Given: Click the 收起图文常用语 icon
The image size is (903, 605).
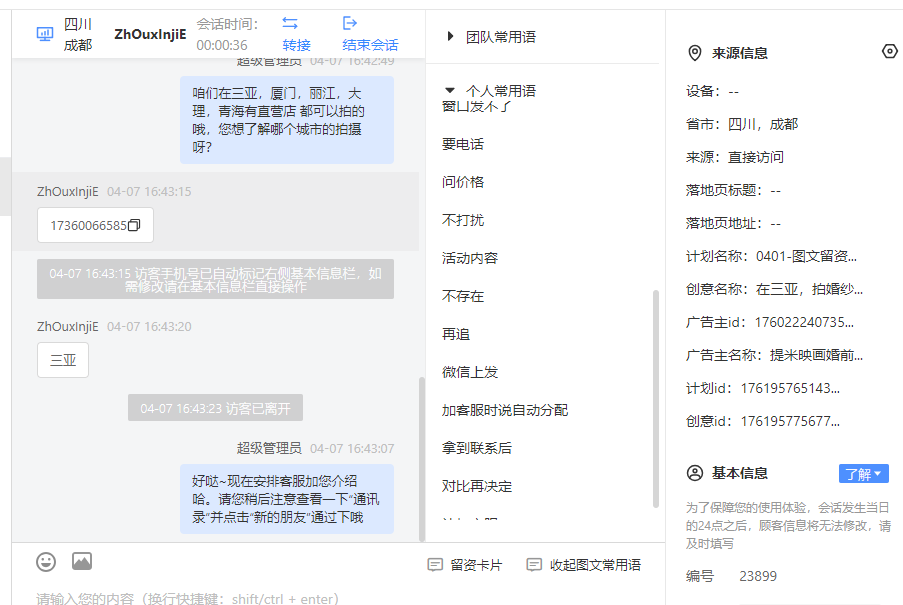Looking at the screenshot, I should pos(534,565).
